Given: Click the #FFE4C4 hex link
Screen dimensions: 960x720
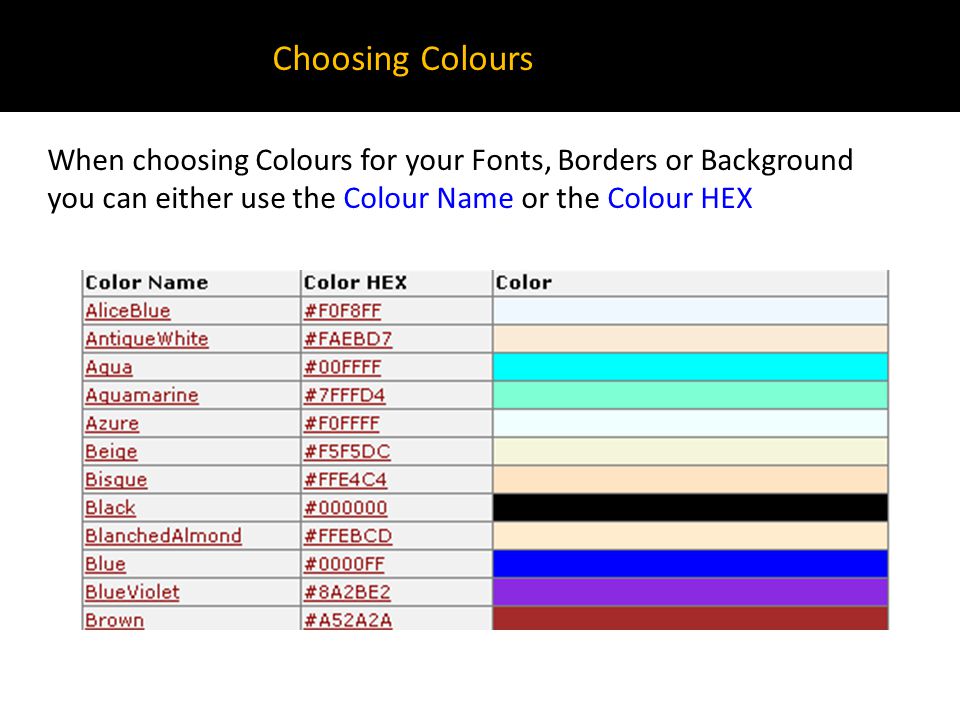Looking at the screenshot, I should point(345,480).
